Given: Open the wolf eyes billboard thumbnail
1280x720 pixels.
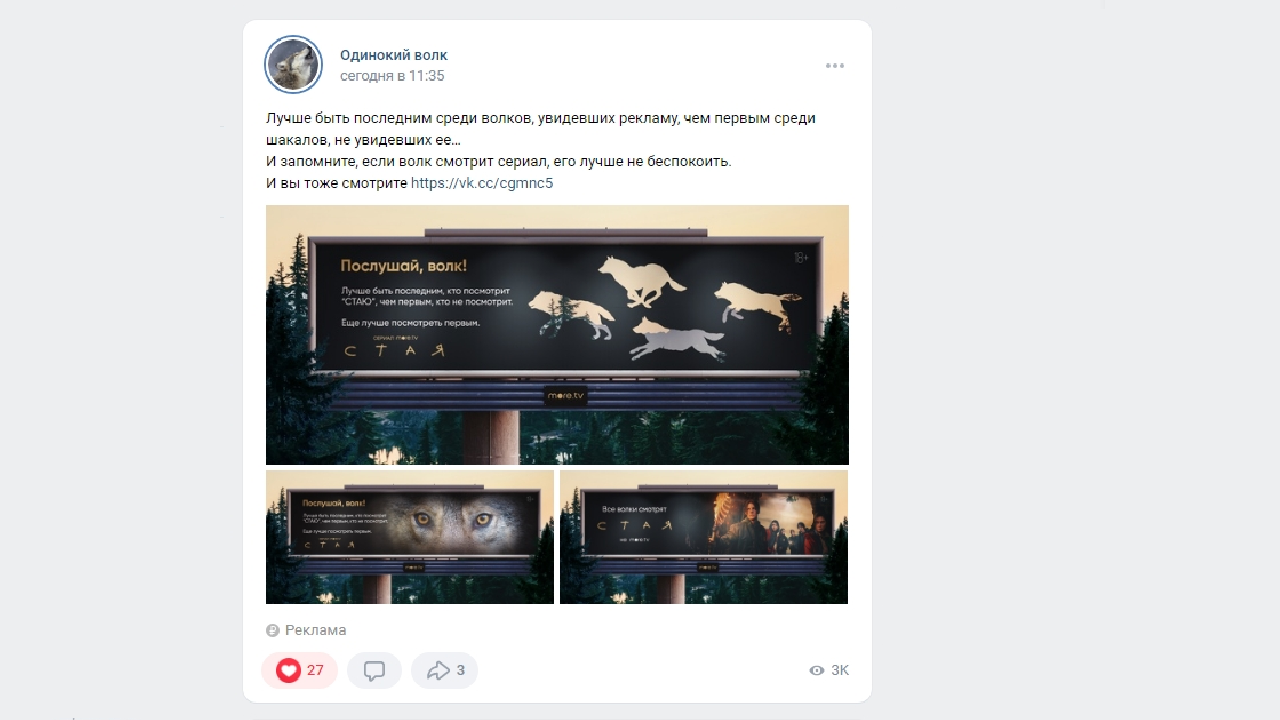Looking at the screenshot, I should pos(410,537).
